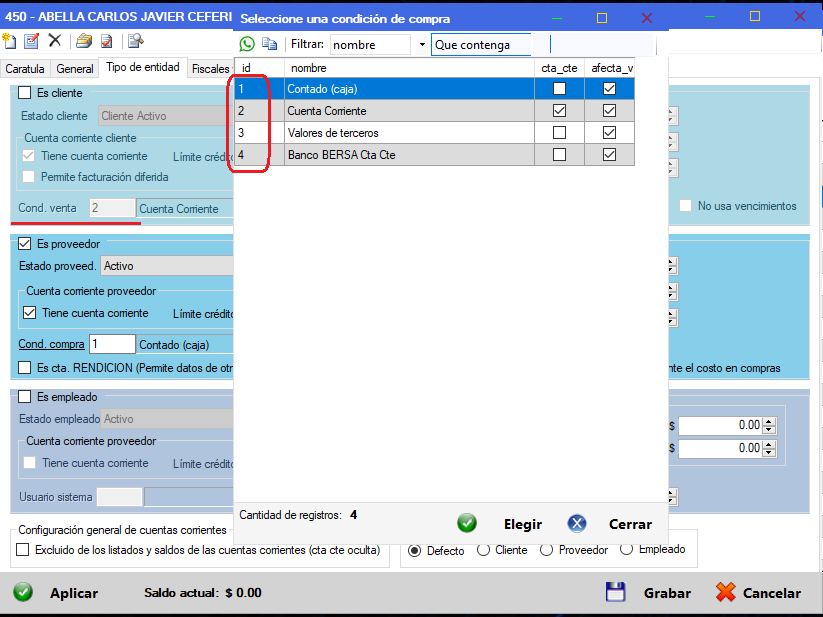
Task: Click the floppy disk Grabar icon
Action: click(615, 592)
